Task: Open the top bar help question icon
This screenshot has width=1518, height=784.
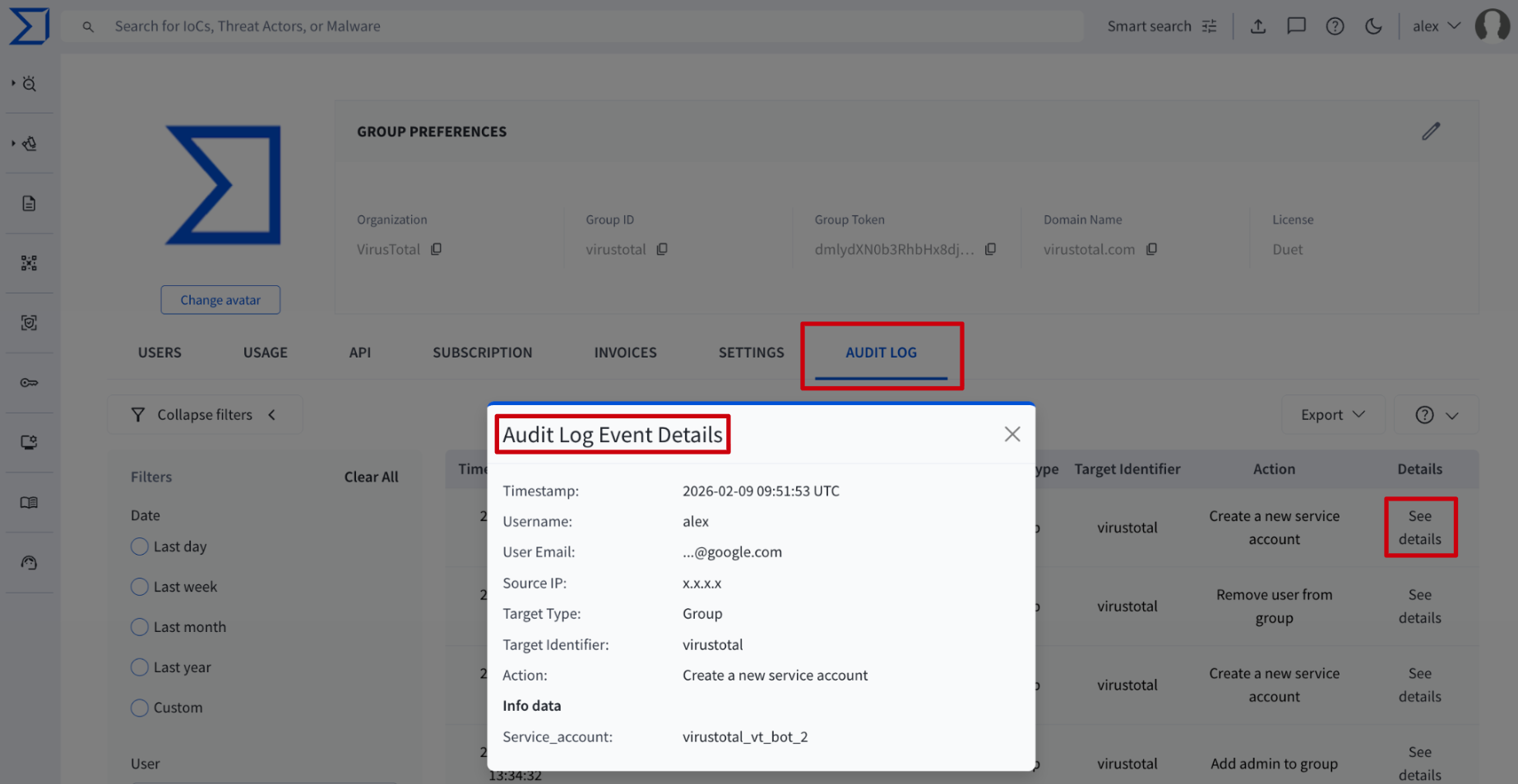Action: click(1335, 26)
